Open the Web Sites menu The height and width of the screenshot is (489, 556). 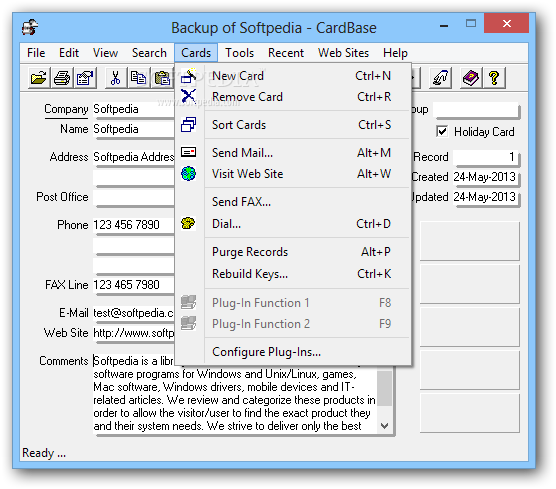point(343,53)
